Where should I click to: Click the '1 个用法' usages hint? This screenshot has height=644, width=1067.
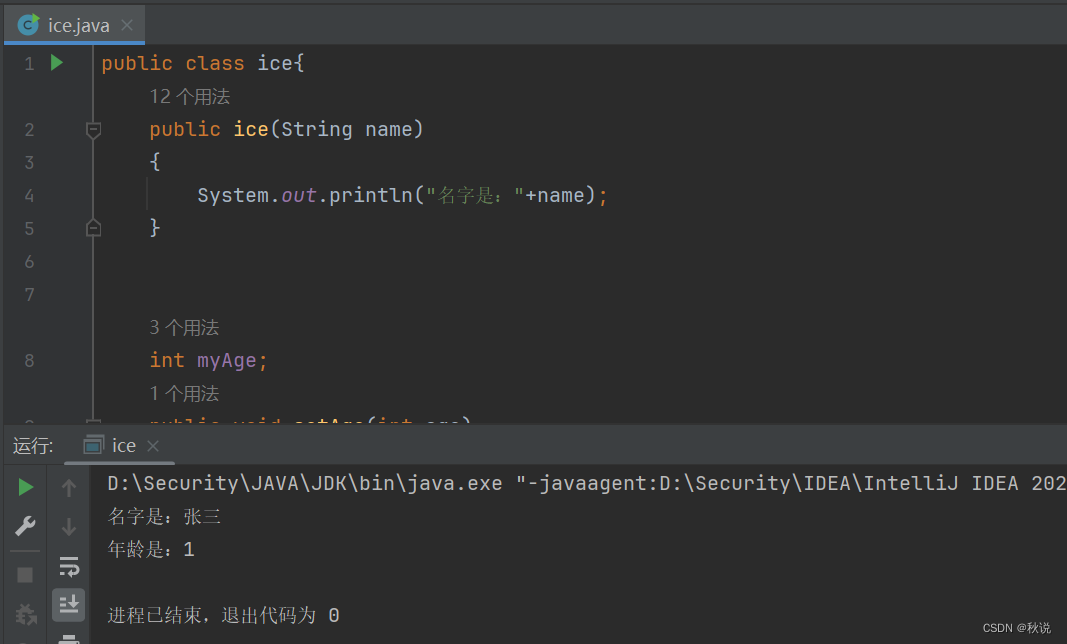pyautogui.click(x=184, y=393)
